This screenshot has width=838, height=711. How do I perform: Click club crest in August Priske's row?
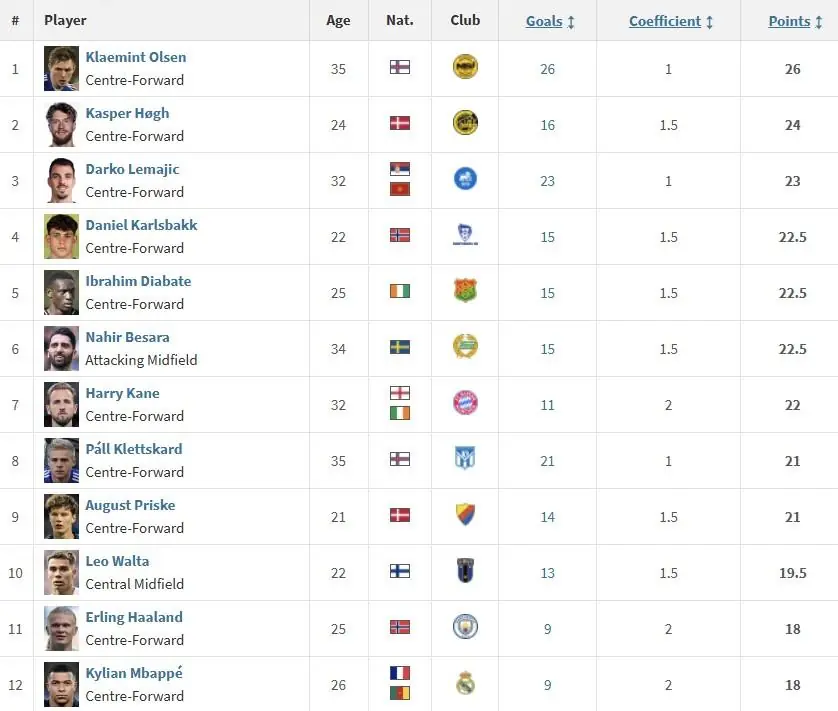465,515
